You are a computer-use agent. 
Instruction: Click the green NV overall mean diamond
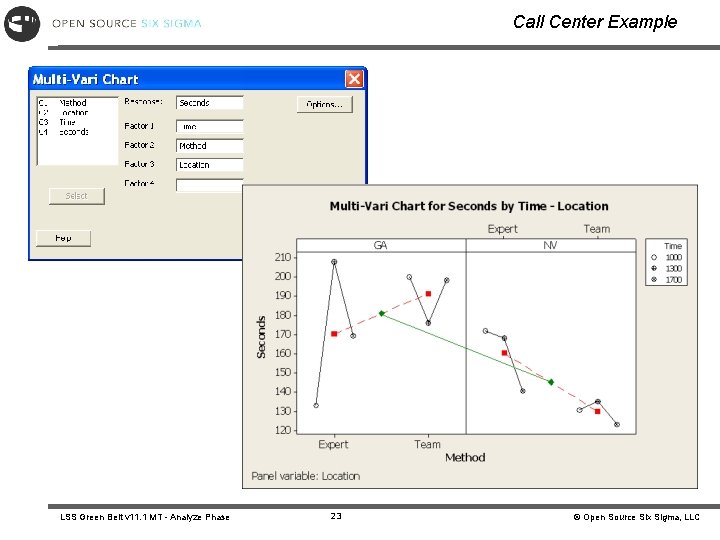click(x=551, y=382)
